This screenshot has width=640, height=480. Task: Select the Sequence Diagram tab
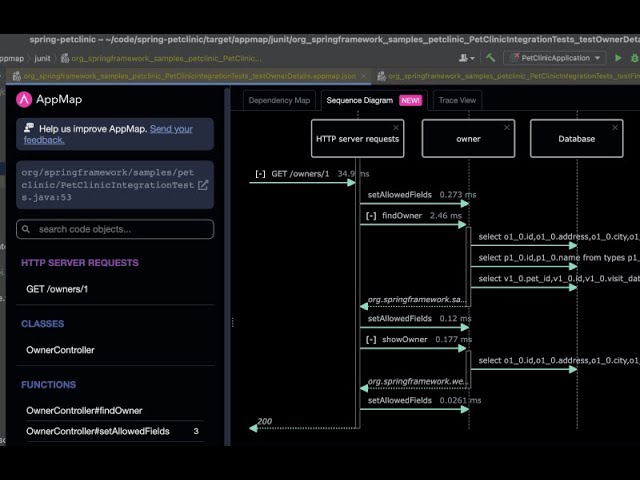tap(360, 100)
